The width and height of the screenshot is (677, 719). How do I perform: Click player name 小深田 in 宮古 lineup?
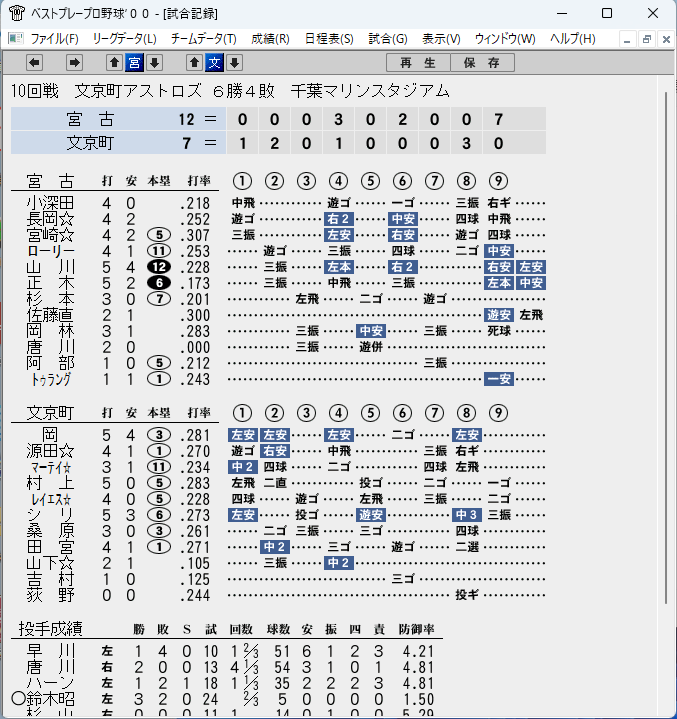[x=50, y=203]
